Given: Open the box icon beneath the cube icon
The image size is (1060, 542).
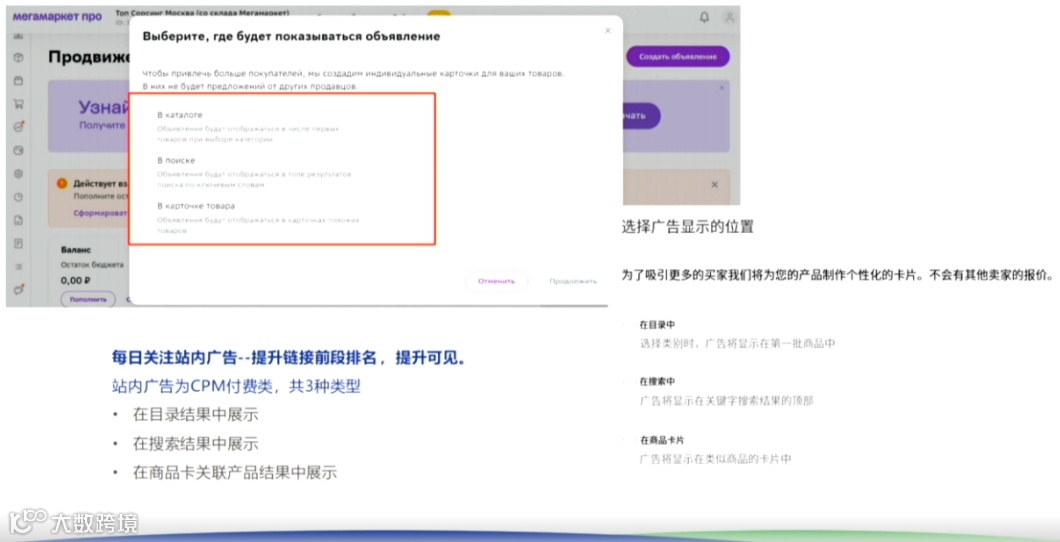Looking at the screenshot, I should click(x=19, y=81).
